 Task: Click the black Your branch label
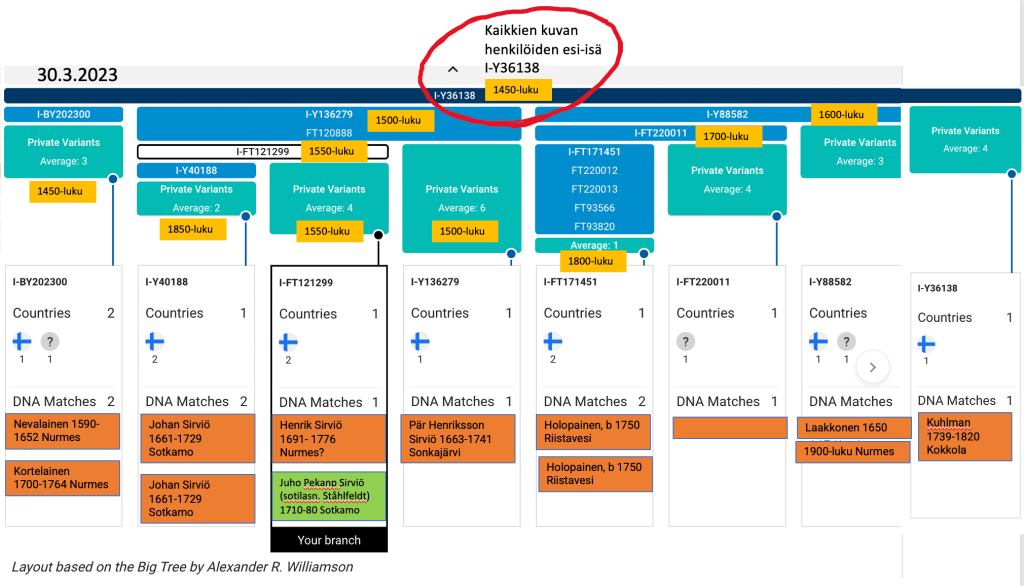pyautogui.click(x=329, y=541)
